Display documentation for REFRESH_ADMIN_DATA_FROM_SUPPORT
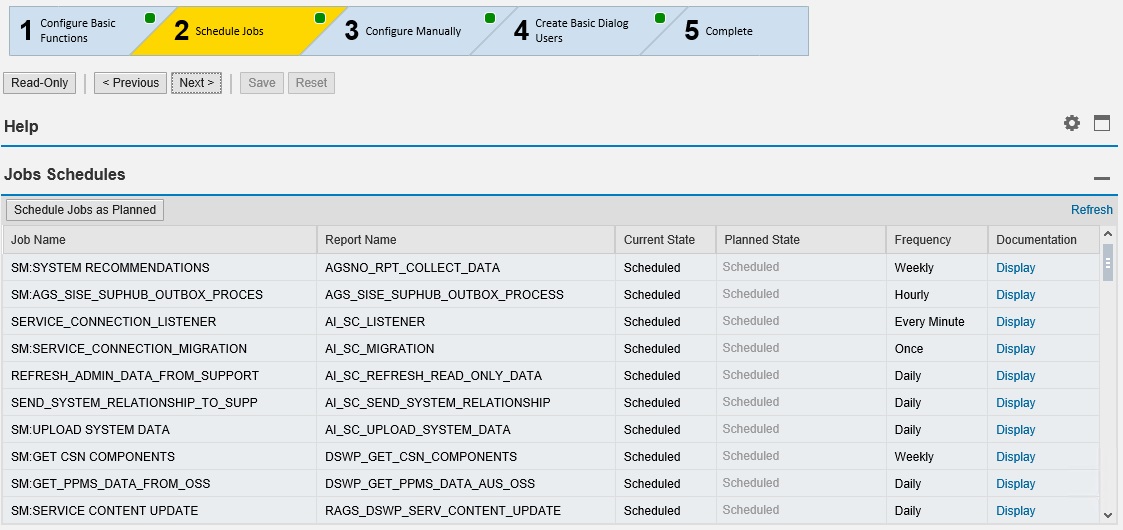1123x530 pixels. pos(1016,376)
